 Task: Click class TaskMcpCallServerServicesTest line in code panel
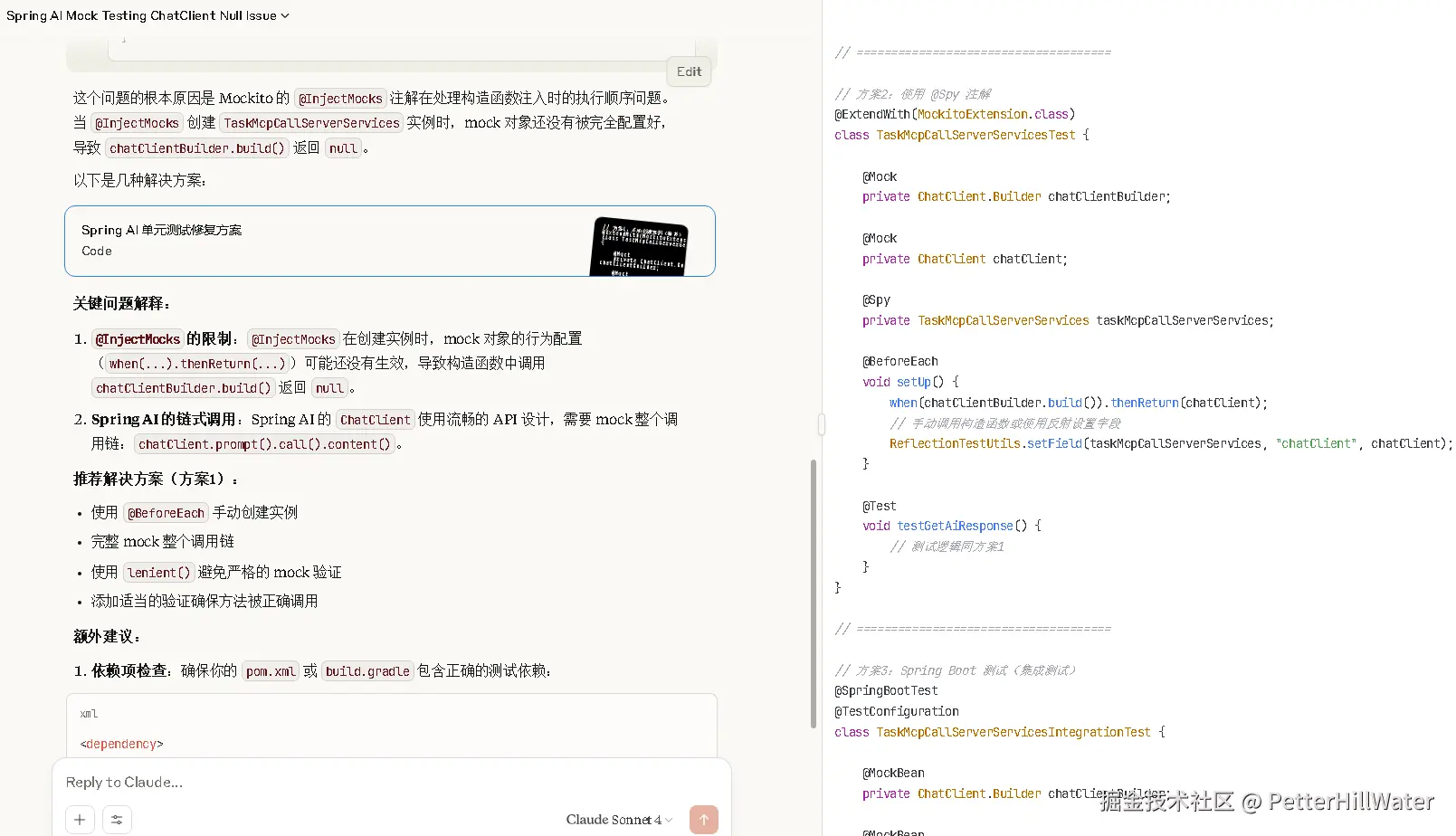coord(962,135)
